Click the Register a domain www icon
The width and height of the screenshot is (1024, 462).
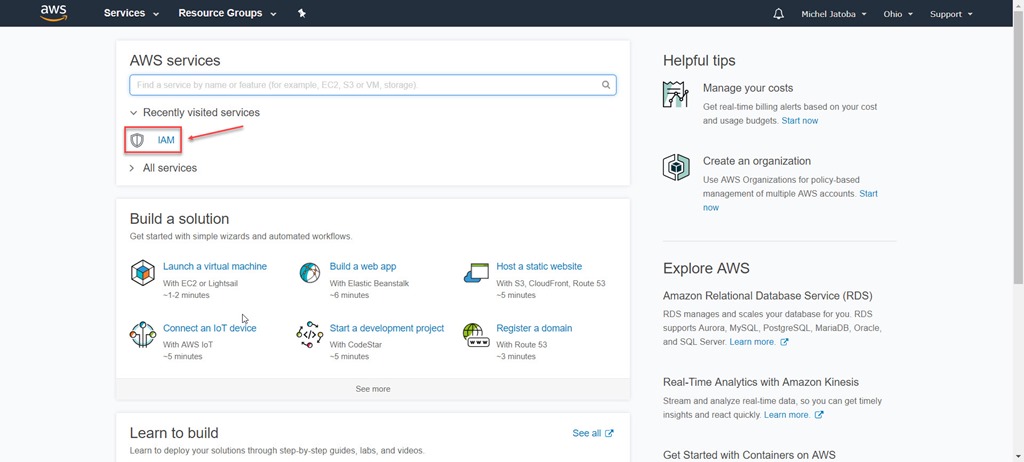tap(476, 334)
